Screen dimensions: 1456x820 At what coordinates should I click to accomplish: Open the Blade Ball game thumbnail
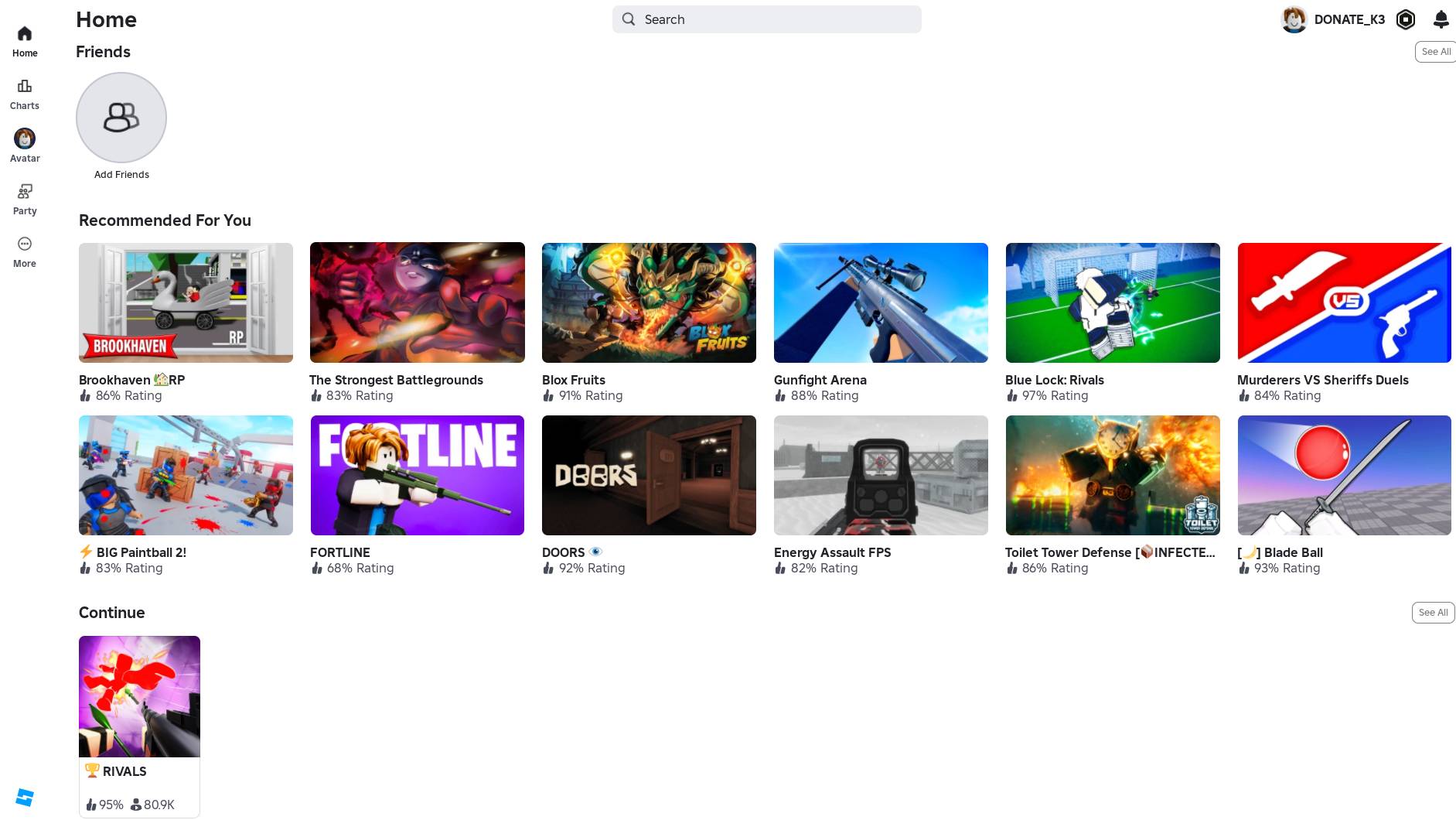pyautogui.click(x=1345, y=475)
